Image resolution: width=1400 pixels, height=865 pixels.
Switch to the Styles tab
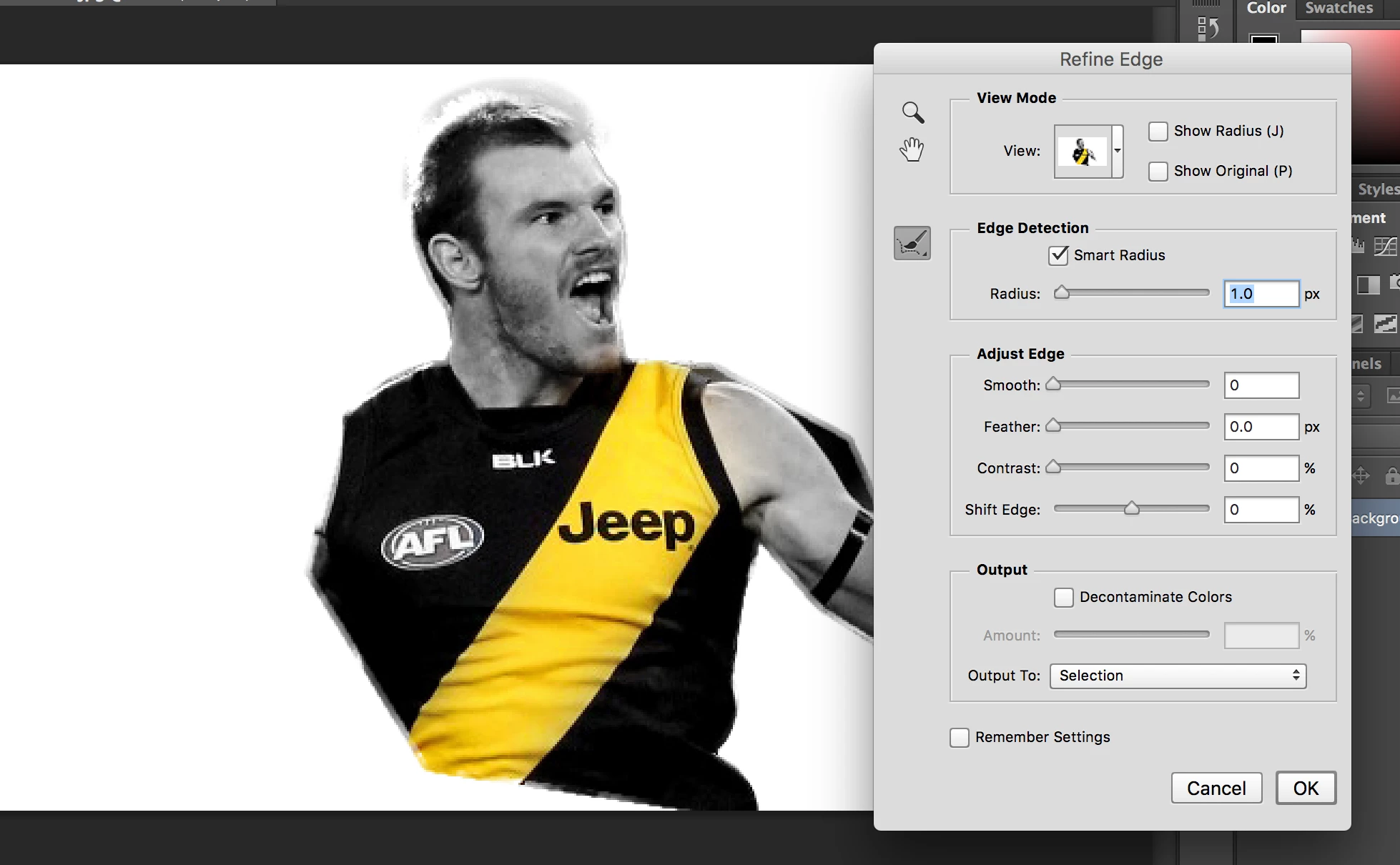coord(1378,189)
